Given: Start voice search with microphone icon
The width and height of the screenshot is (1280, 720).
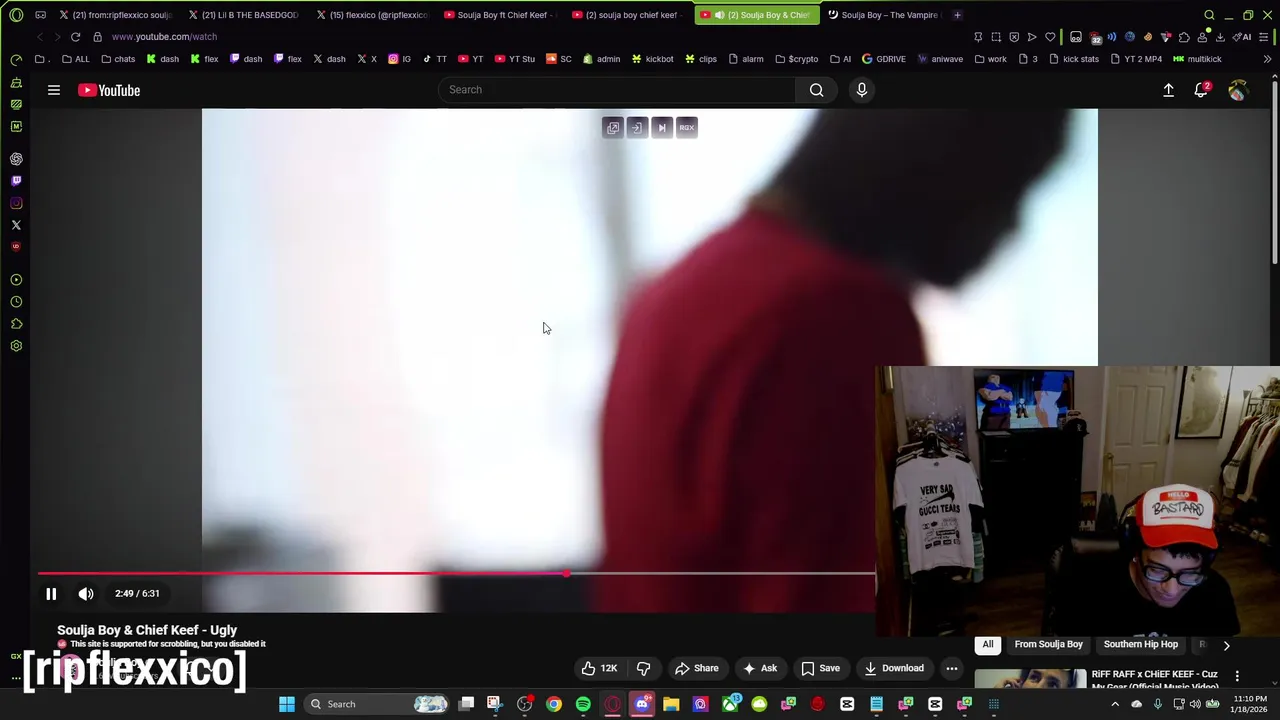Looking at the screenshot, I should [862, 90].
